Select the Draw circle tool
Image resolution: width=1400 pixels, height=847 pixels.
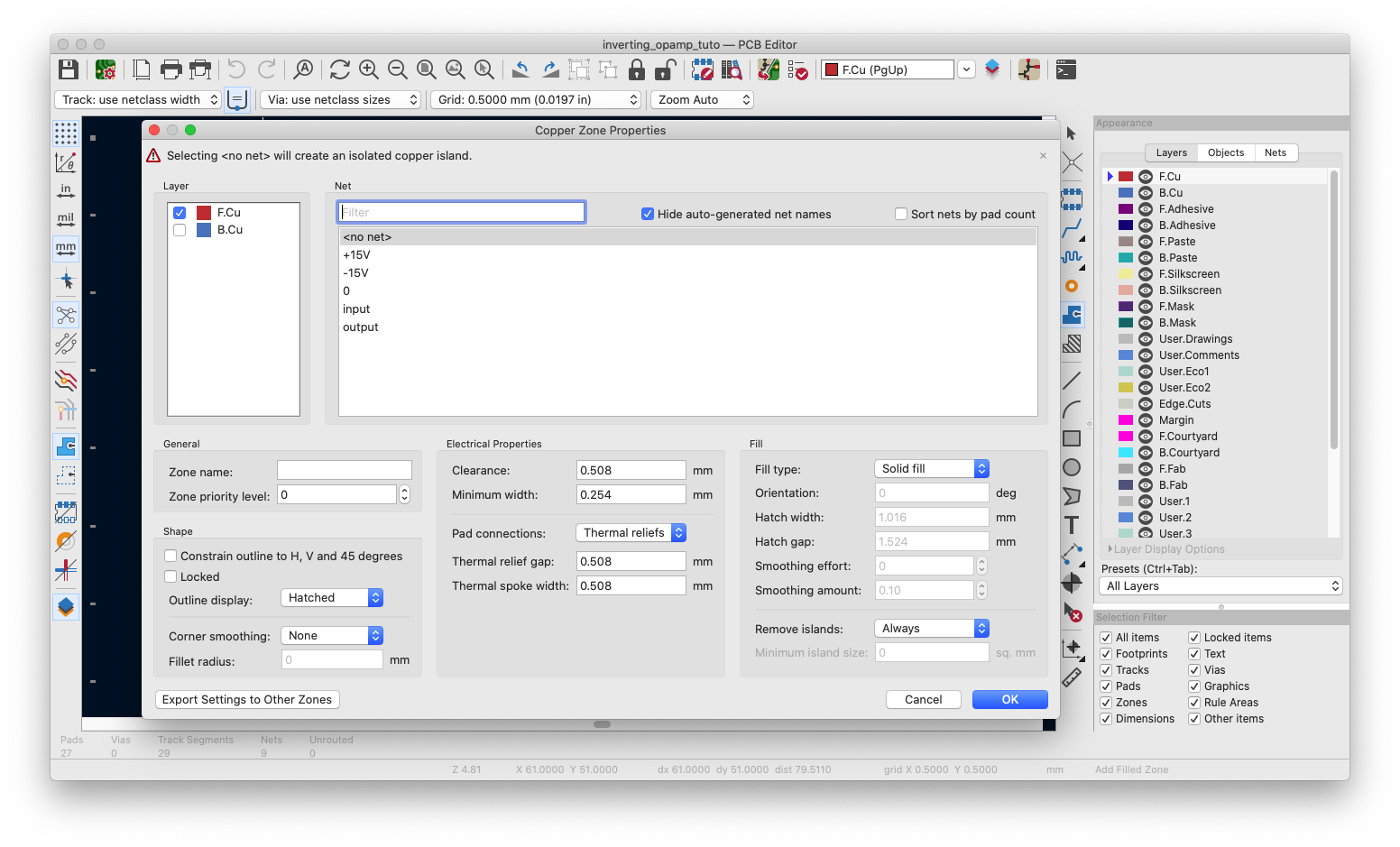point(1072,467)
